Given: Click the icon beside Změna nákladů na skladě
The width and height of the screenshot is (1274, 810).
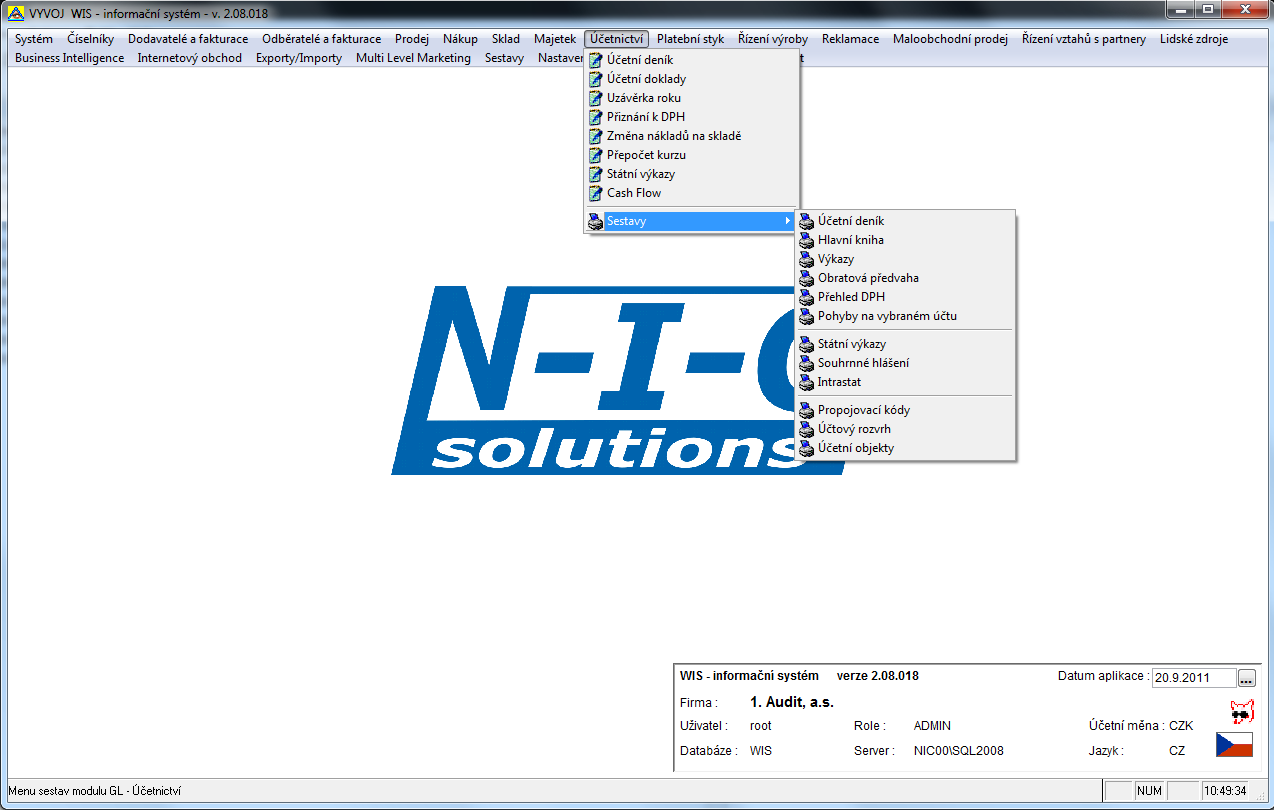Looking at the screenshot, I should point(596,136).
